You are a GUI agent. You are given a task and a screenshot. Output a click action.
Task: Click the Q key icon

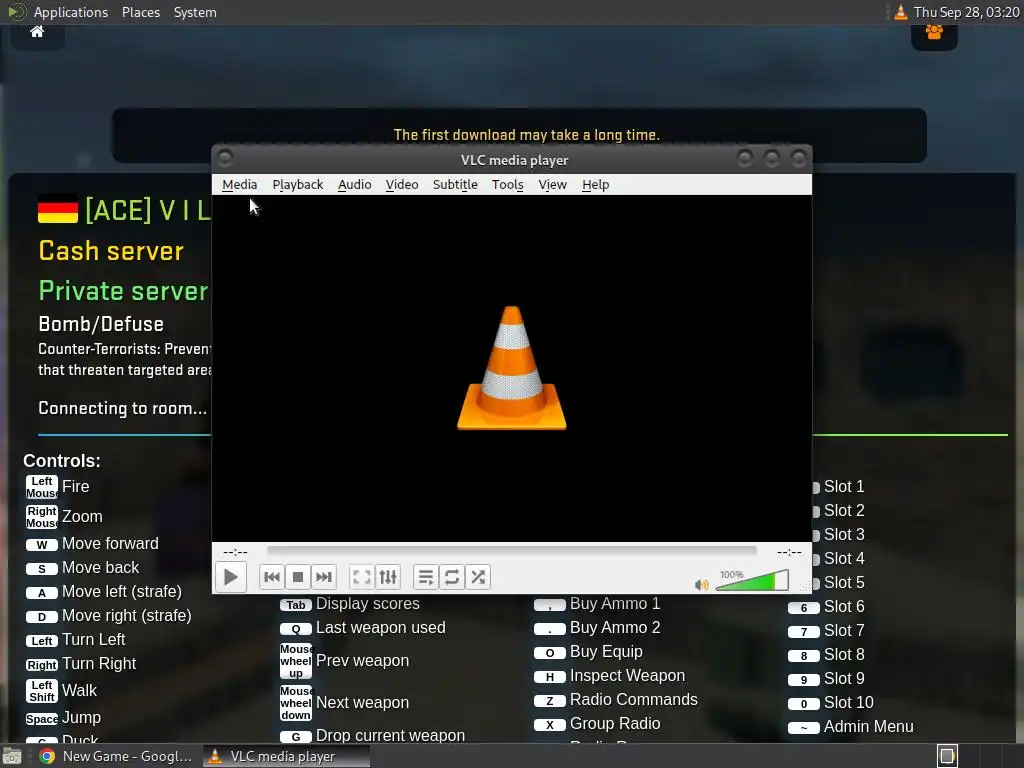click(x=296, y=630)
